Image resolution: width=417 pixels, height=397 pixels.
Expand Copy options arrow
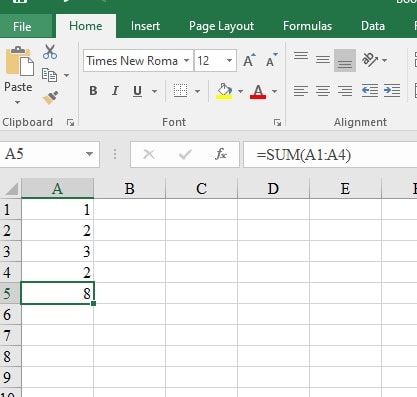tap(67, 75)
